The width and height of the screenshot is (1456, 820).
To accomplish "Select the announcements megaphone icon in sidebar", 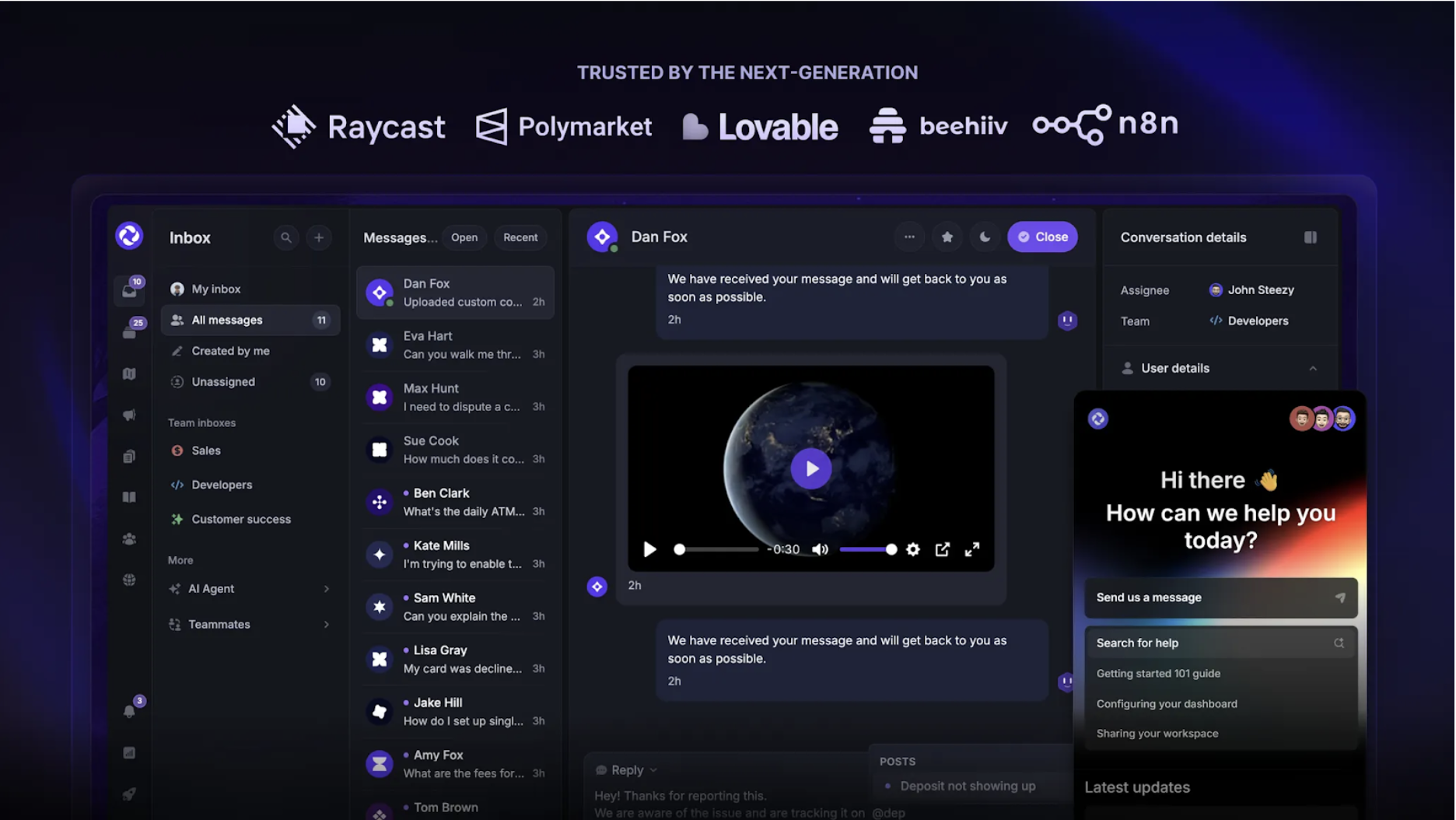I will tap(129, 415).
